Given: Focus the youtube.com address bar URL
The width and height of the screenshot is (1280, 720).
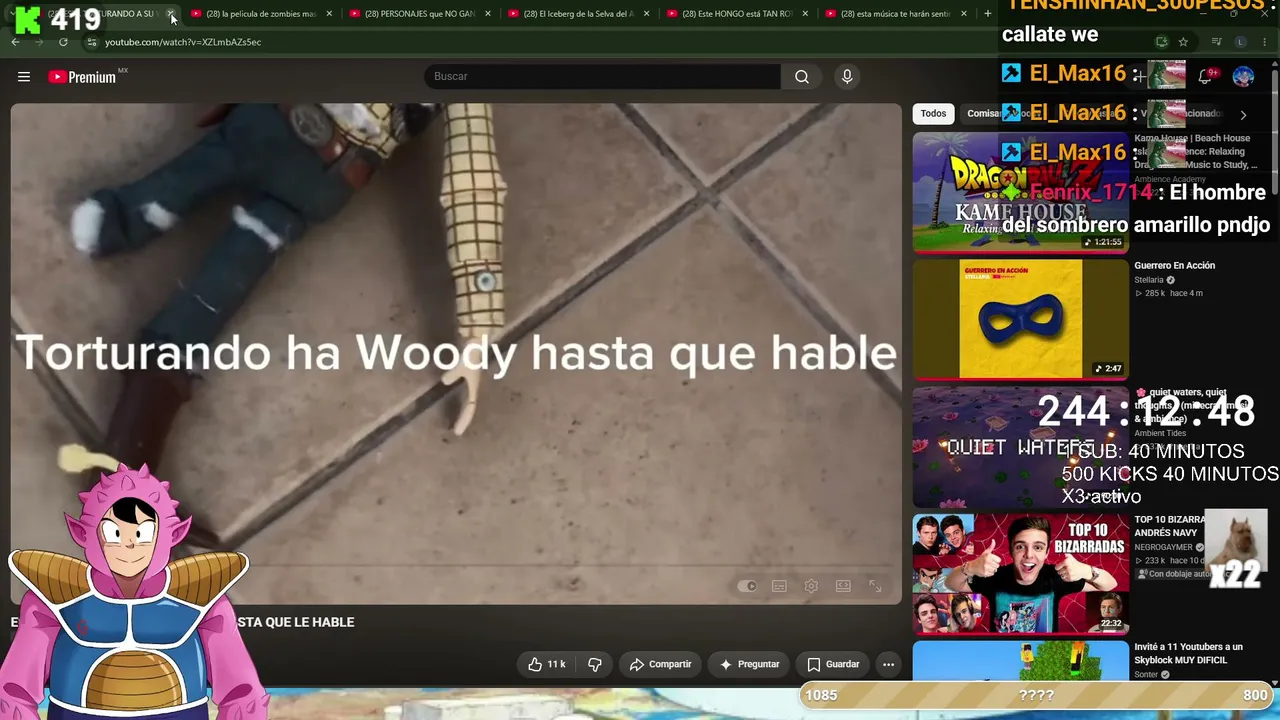Looking at the screenshot, I should coord(183,42).
